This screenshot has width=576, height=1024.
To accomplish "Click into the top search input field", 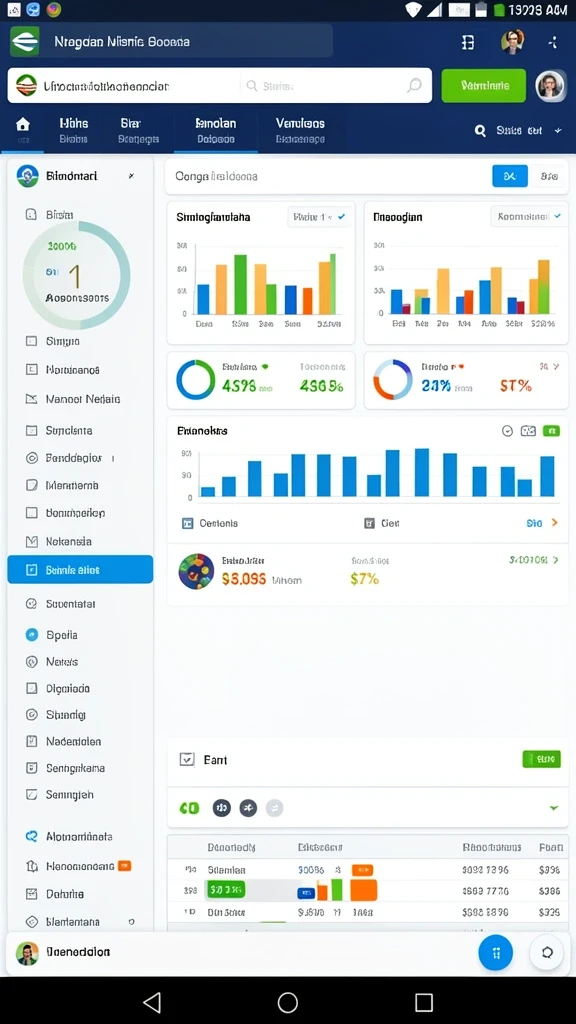I will tap(219, 86).
